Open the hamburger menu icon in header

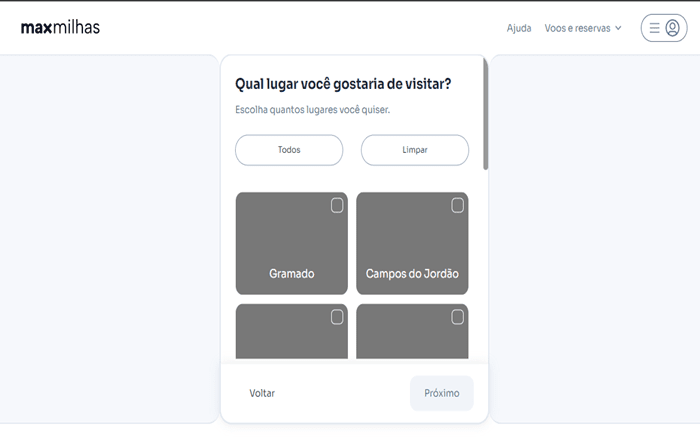pos(655,28)
